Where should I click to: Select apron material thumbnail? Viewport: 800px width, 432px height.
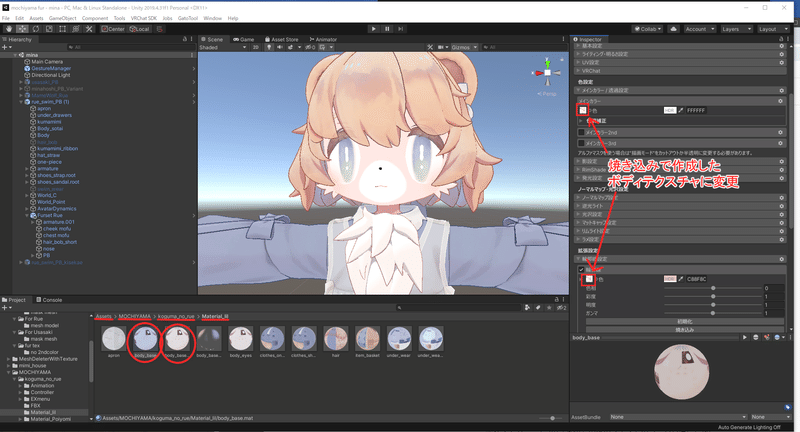pyautogui.click(x=113, y=338)
